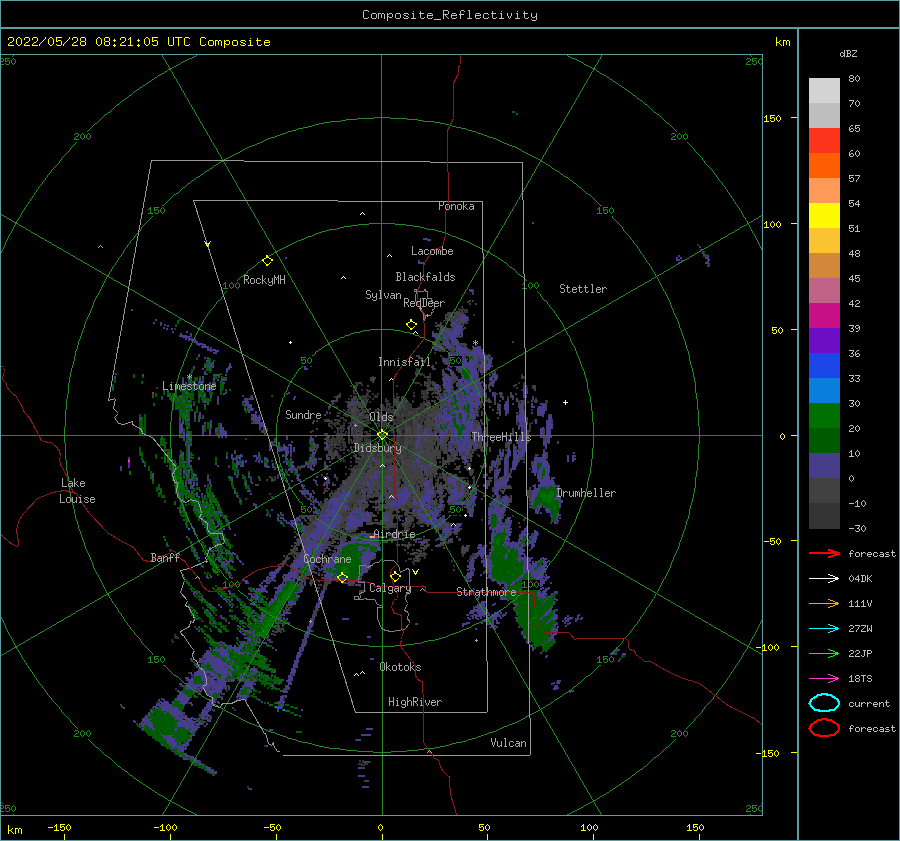Click the purple 10 dBZ color swatch
Viewport: 900px width, 841px height.
click(x=824, y=465)
